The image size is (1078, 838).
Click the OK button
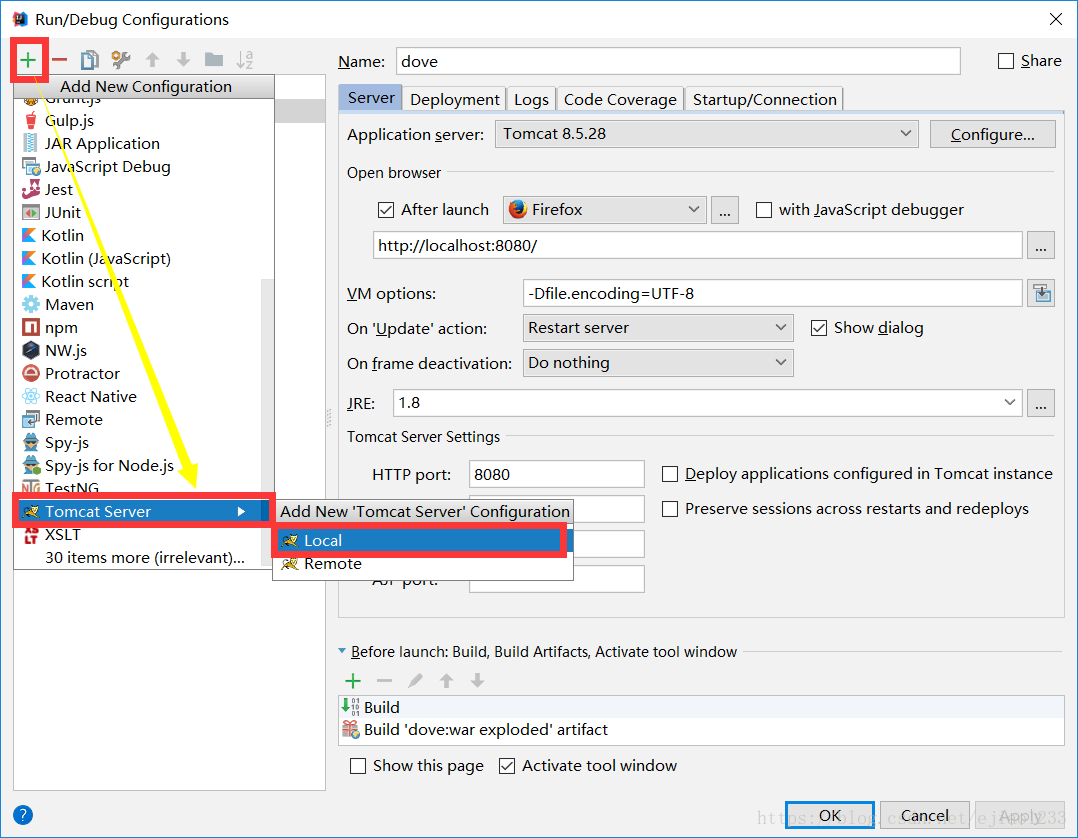830,815
